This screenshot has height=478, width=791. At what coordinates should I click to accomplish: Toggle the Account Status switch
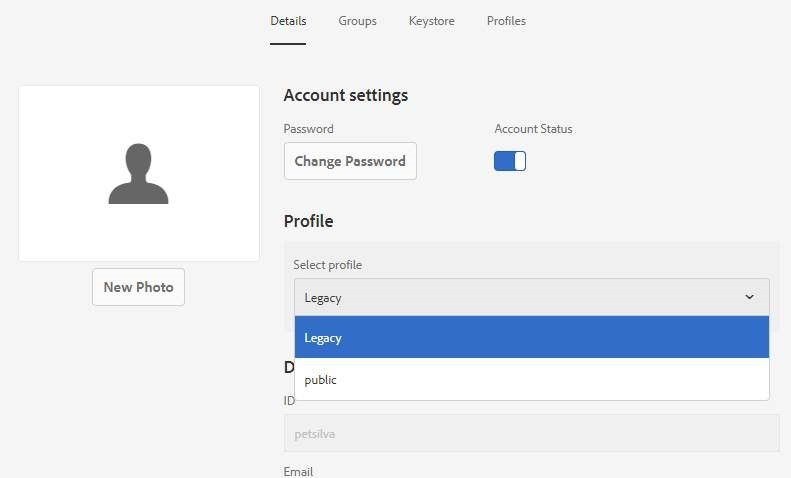(x=510, y=161)
